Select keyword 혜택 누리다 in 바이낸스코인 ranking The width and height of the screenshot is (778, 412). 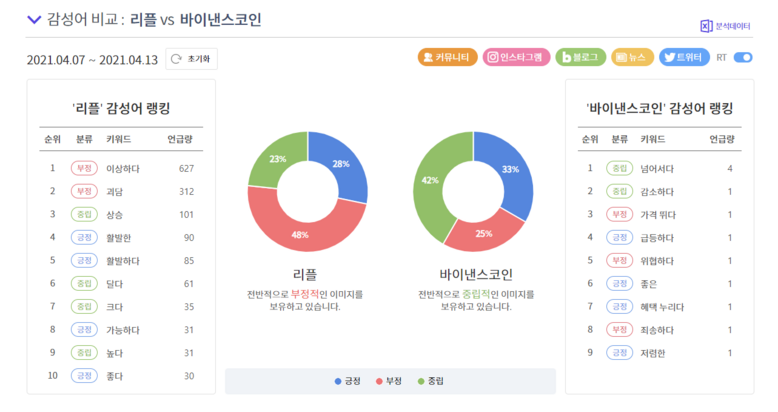(662, 307)
